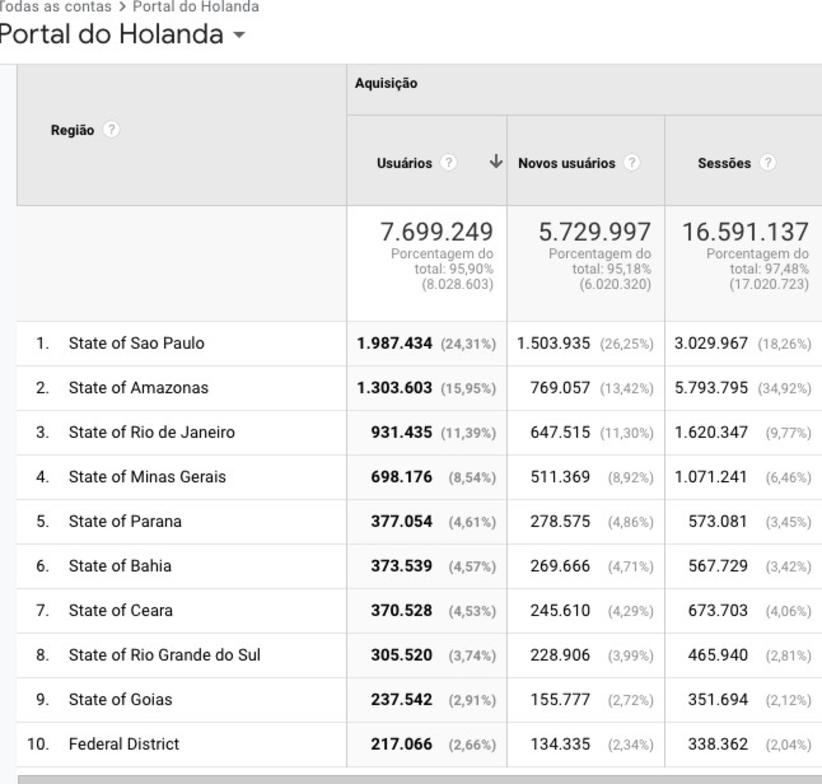Click the help icon beside Novos usuários
The image size is (822, 784).
click(631, 163)
